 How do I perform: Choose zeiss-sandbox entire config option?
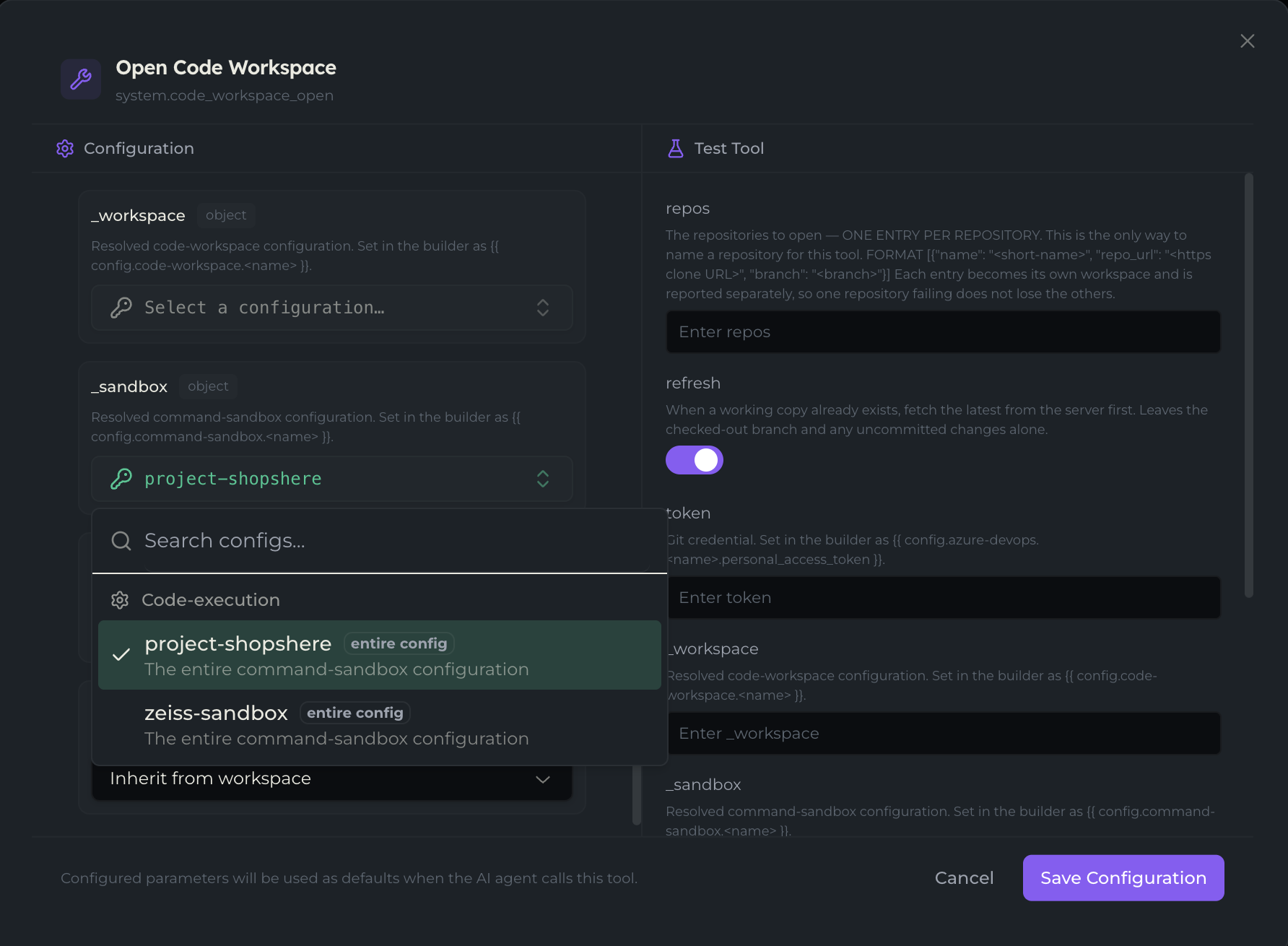point(380,724)
